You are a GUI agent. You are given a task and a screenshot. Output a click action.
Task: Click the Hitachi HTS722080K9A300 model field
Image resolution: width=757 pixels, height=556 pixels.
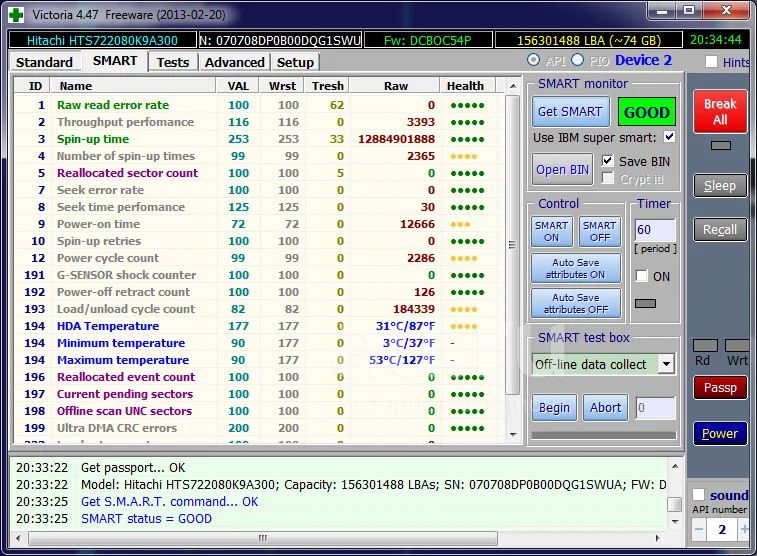(102, 40)
